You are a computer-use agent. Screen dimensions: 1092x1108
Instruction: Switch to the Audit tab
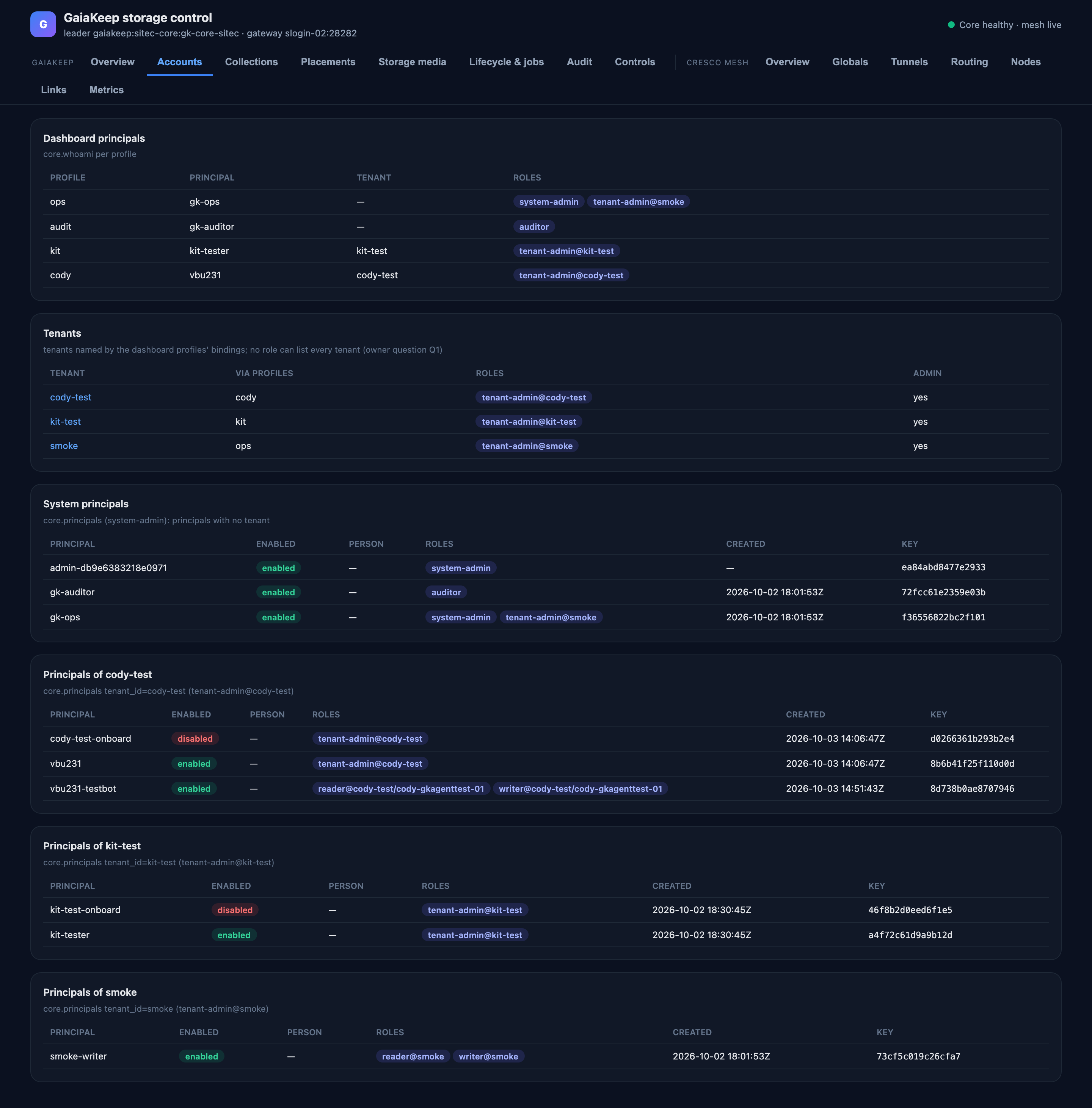(579, 62)
